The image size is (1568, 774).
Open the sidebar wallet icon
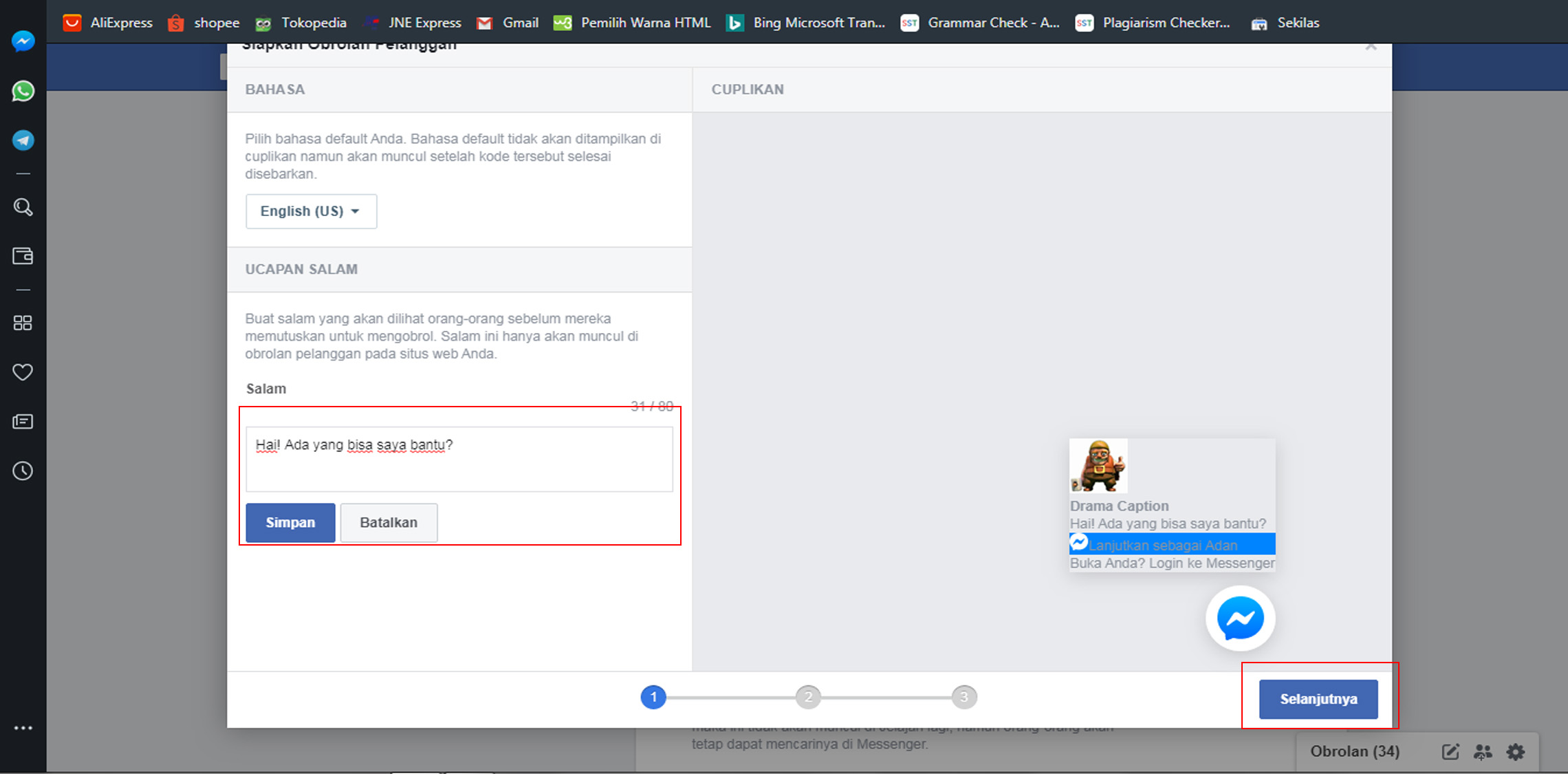23,256
